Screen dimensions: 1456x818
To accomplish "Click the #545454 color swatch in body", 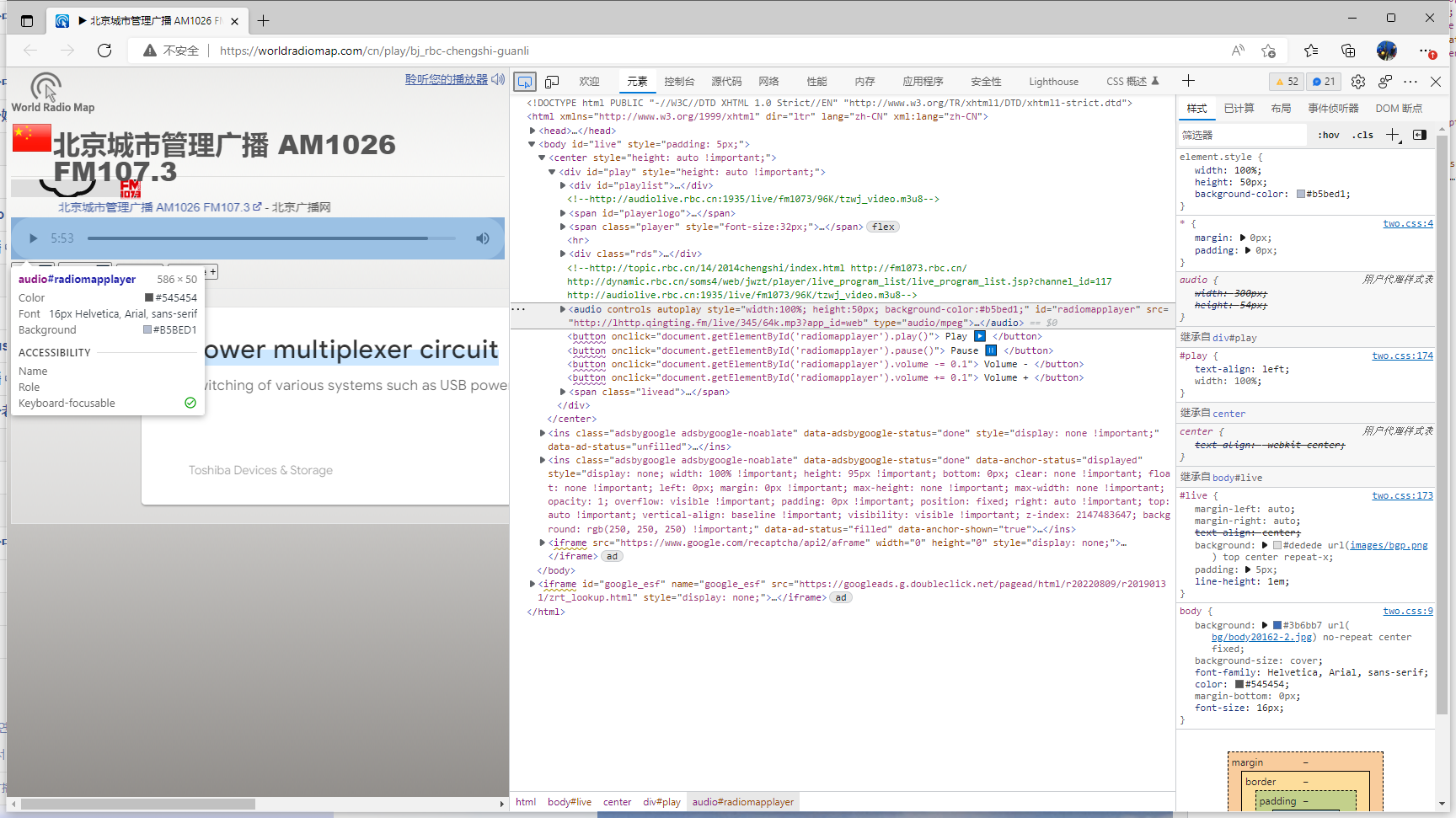I will click(1239, 684).
